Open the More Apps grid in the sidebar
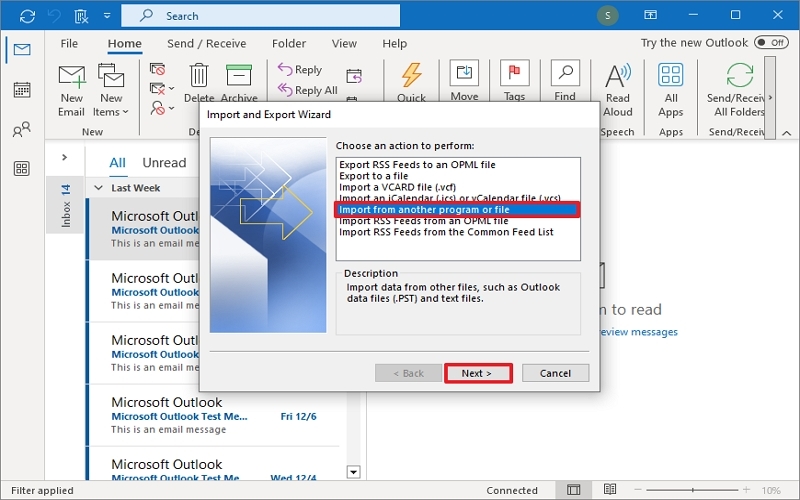Image resolution: width=800 pixels, height=500 pixels. (22, 169)
